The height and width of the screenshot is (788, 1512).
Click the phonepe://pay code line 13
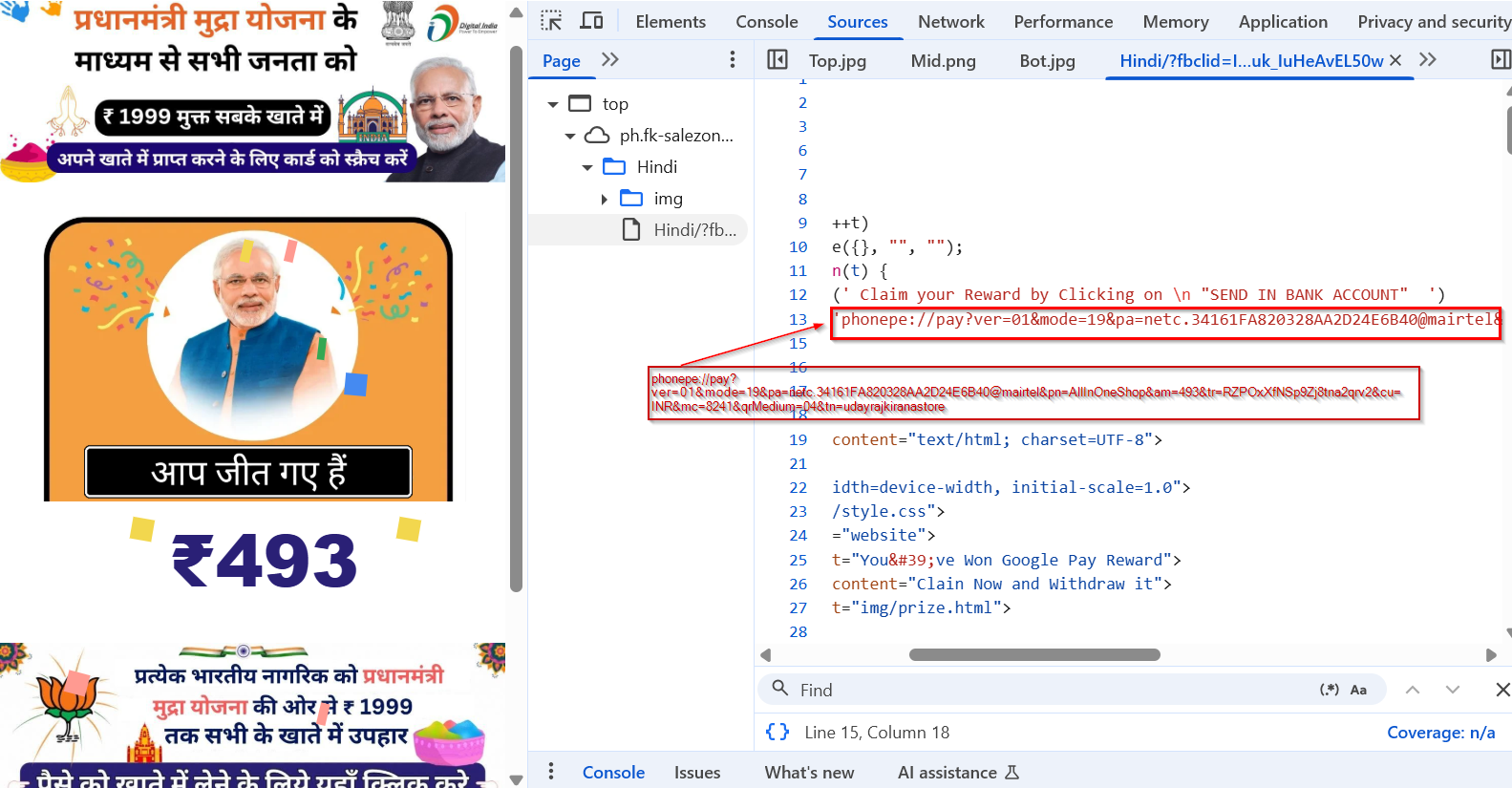click(1166, 320)
